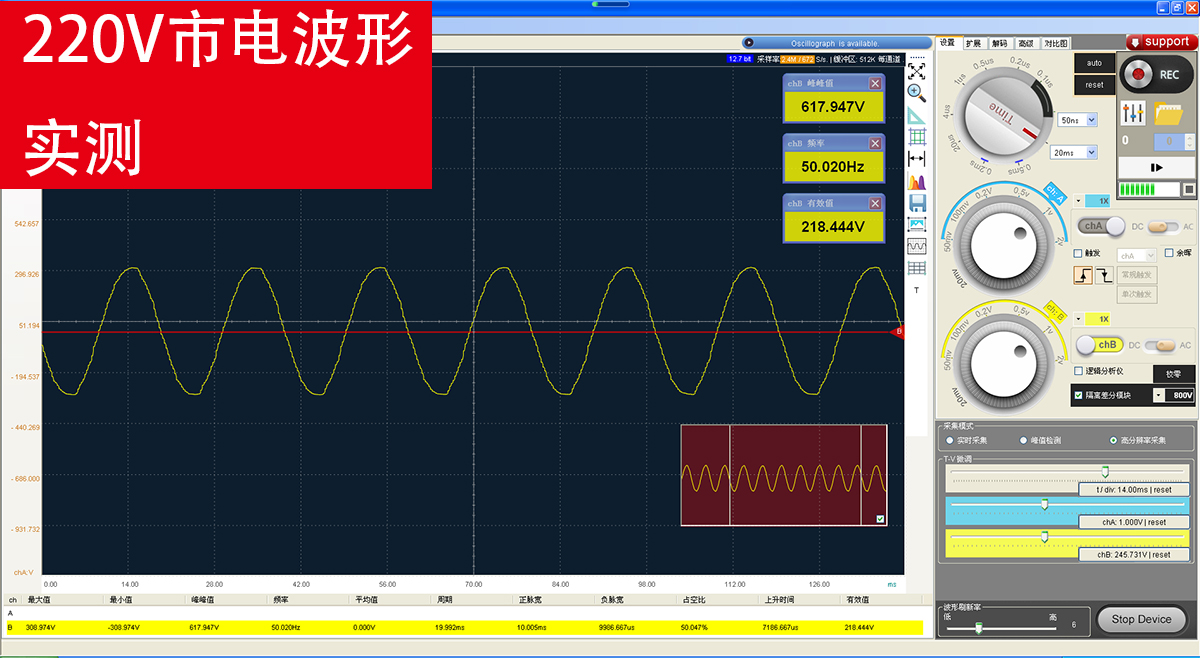Export waveform as picture icon
Image resolution: width=1200 pixels, height=658 pixels.
[x=916, y=225]
